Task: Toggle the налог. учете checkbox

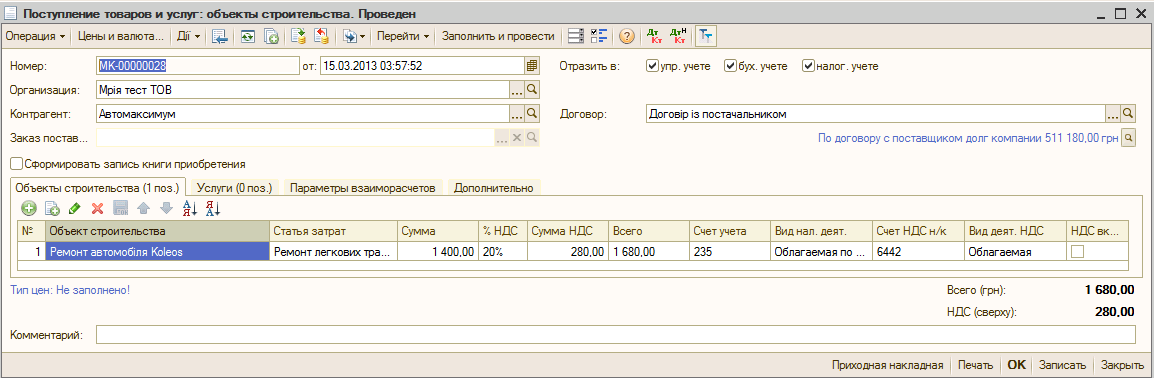Action: (x=808, y=66)
